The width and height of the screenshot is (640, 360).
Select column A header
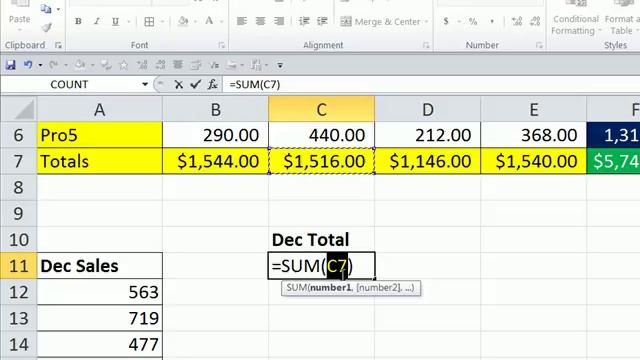(x=100, y=109)
